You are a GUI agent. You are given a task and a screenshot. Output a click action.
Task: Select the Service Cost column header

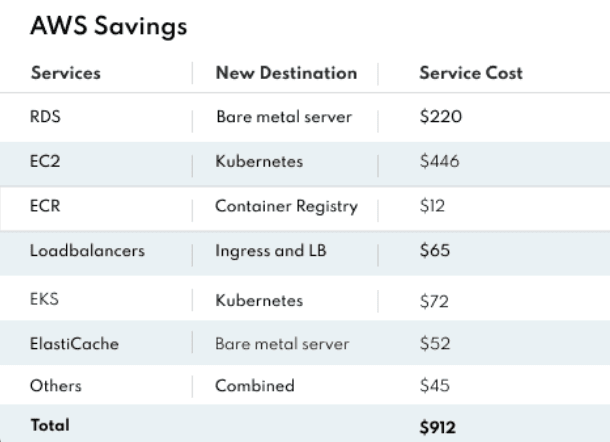(471, 73)
